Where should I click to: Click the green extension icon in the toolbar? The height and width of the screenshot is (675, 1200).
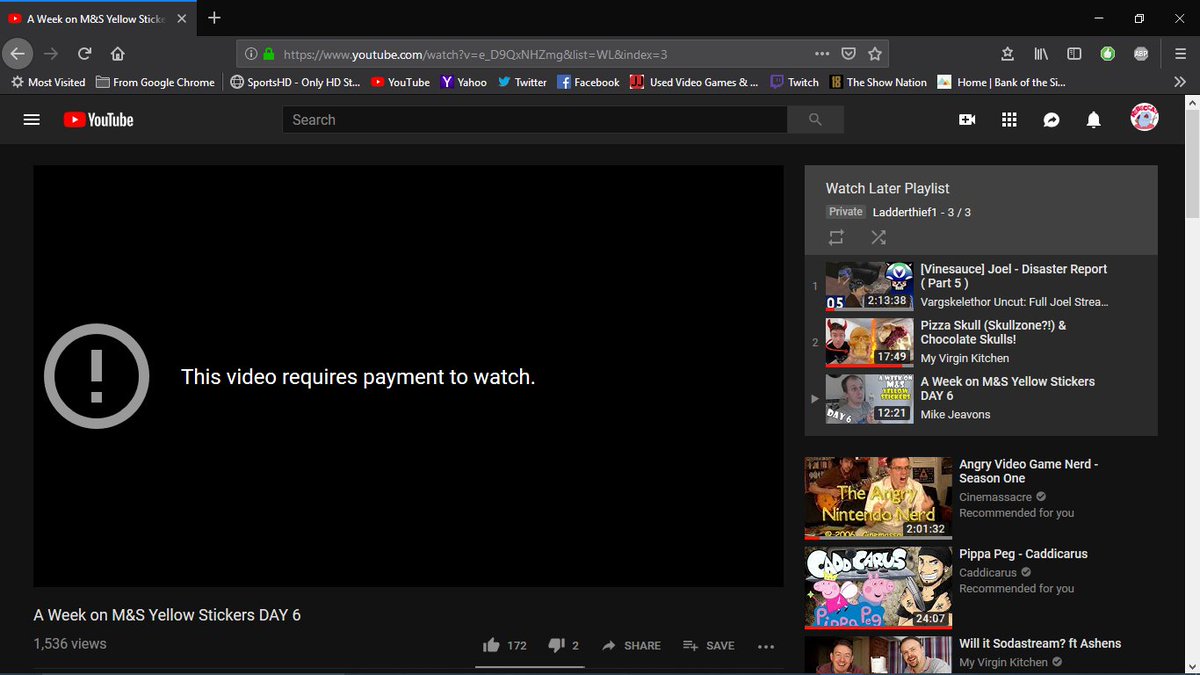1107,54
